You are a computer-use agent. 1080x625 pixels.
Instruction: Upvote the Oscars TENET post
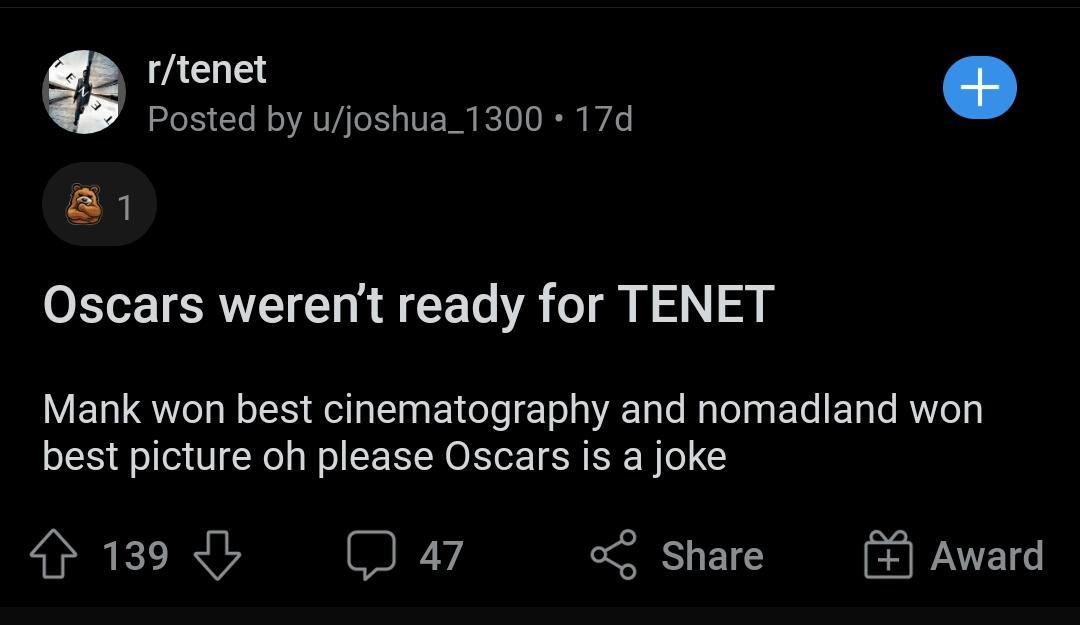pos(53,556)
